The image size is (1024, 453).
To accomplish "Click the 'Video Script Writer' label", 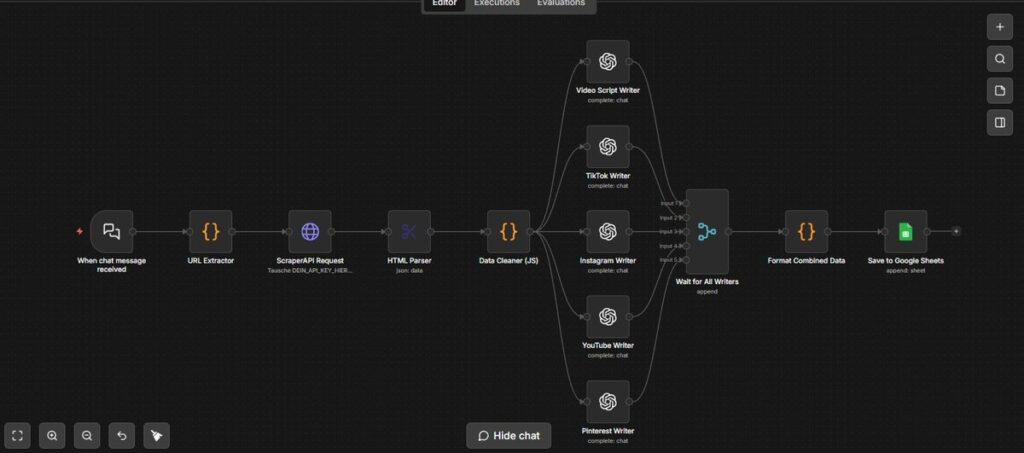I will click(x=608, y=91).
